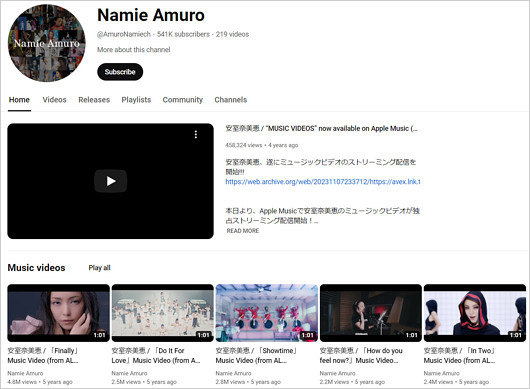Play the featured video with center play button
Image resolution: width=530 pixels, height=389 pixels.
click(x=111, y=181)
